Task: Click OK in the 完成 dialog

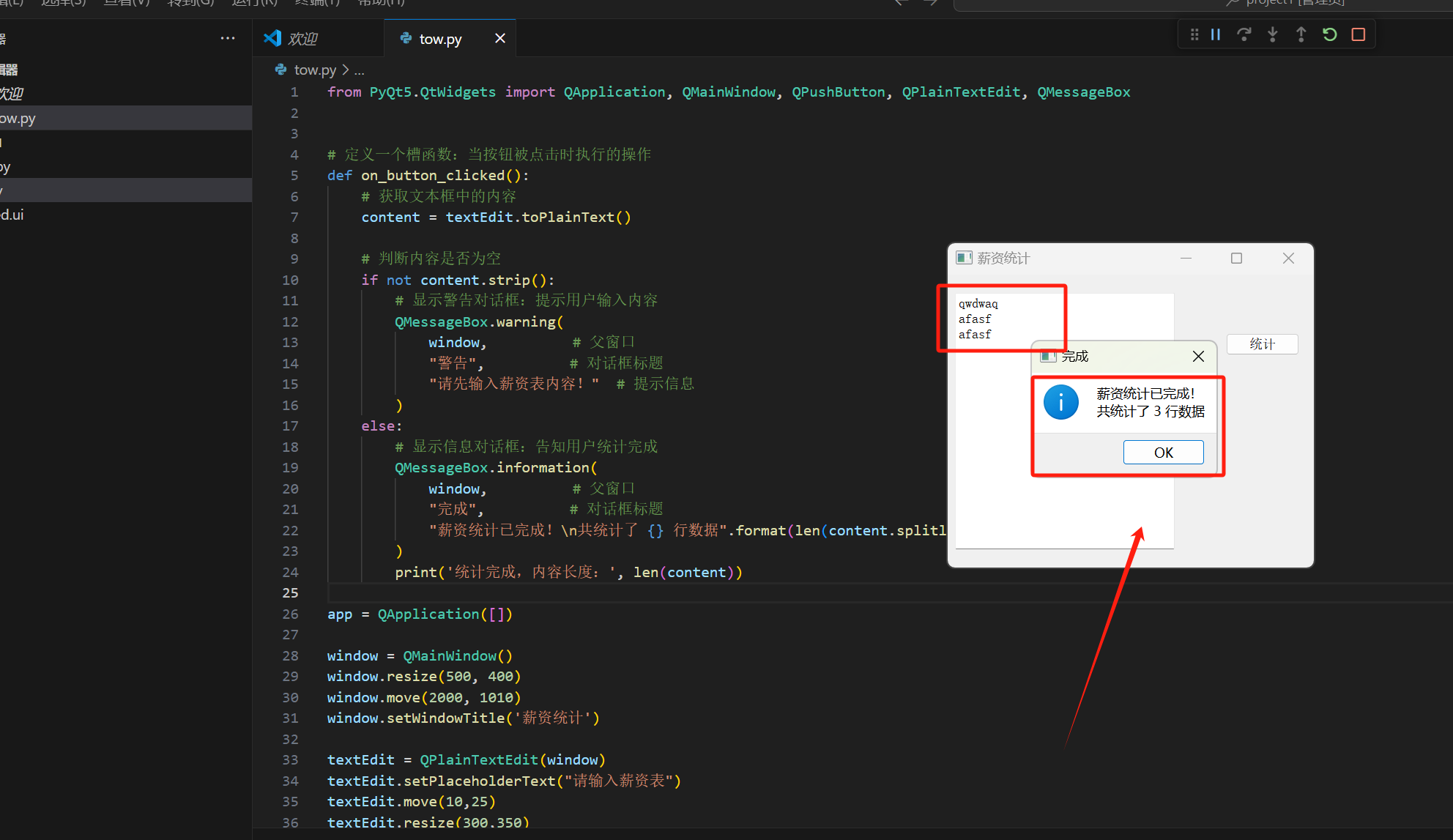Action: 1163,453
